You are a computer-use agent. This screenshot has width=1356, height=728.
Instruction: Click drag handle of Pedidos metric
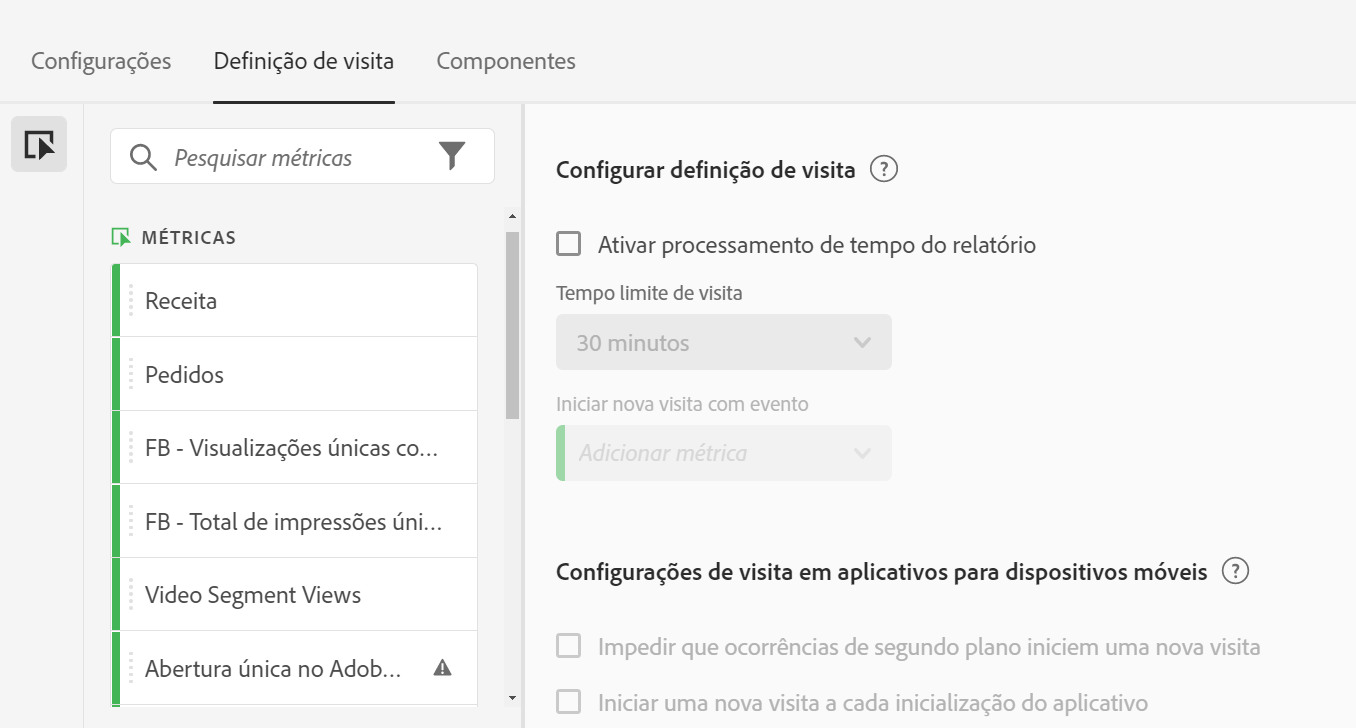coord(131,375)
